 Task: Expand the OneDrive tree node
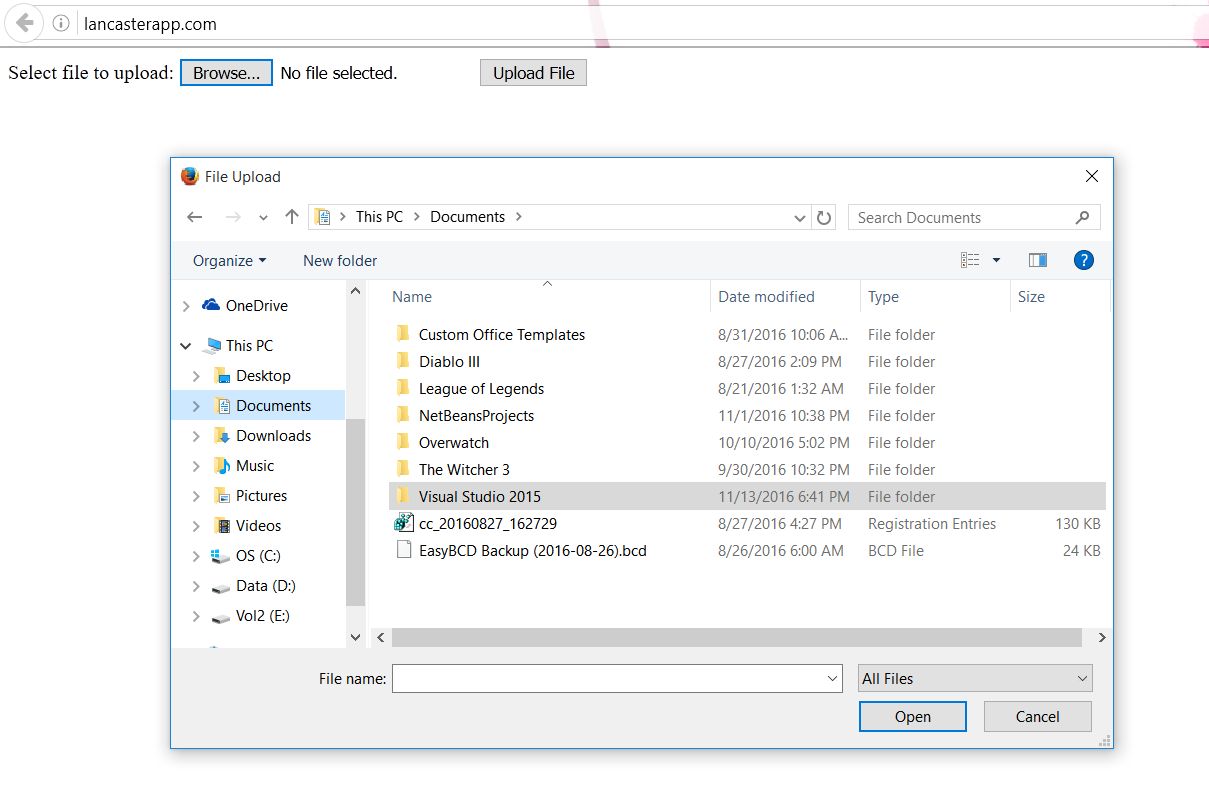coord(186,306)
